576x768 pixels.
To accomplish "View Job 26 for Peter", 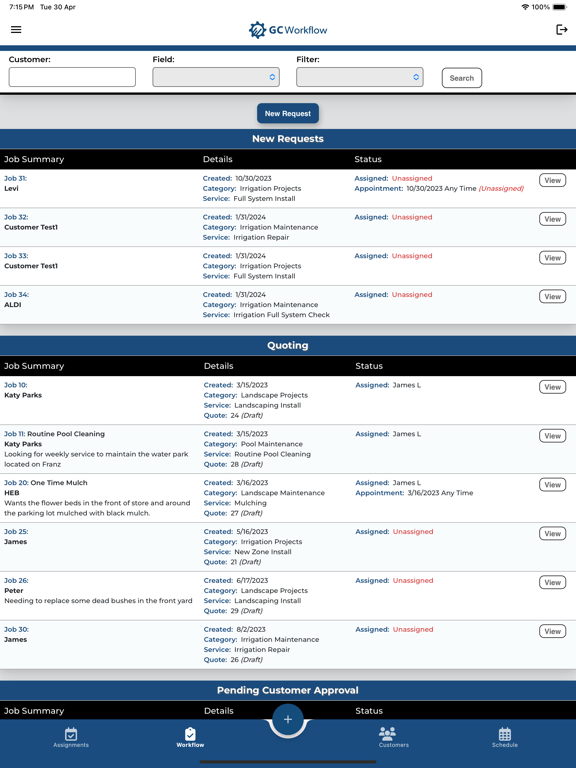I will point(552,582).
